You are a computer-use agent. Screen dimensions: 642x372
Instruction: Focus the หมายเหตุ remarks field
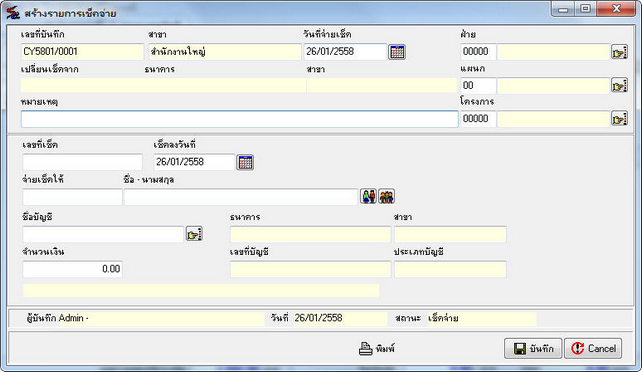coord(240,119)
